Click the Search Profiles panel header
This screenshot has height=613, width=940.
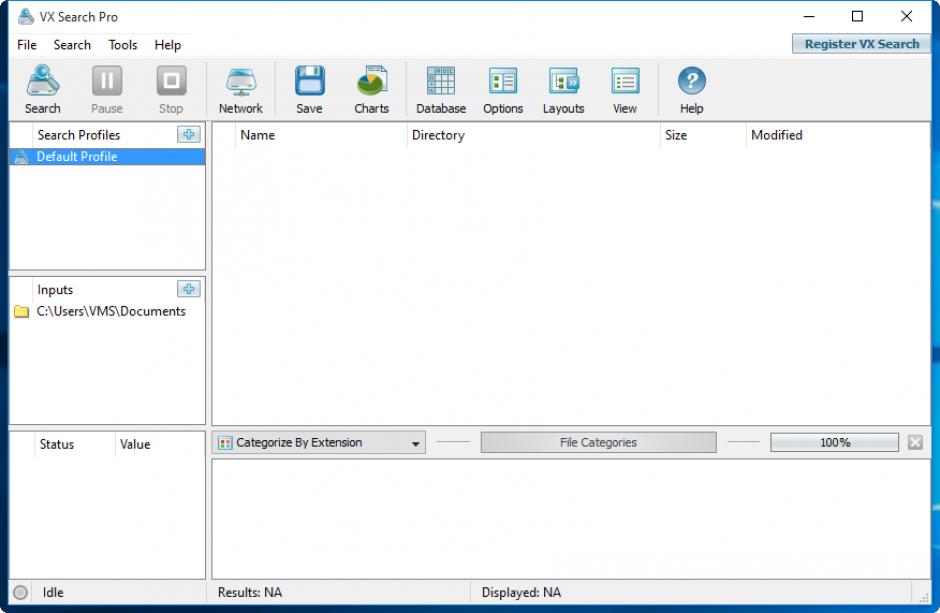pyautogui.click(x=79, y=135)
